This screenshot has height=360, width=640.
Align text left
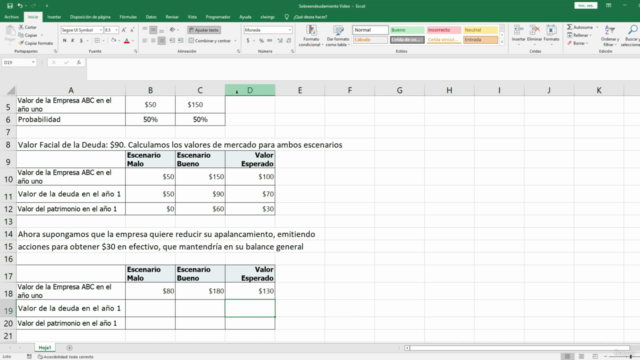click(145, 40)
